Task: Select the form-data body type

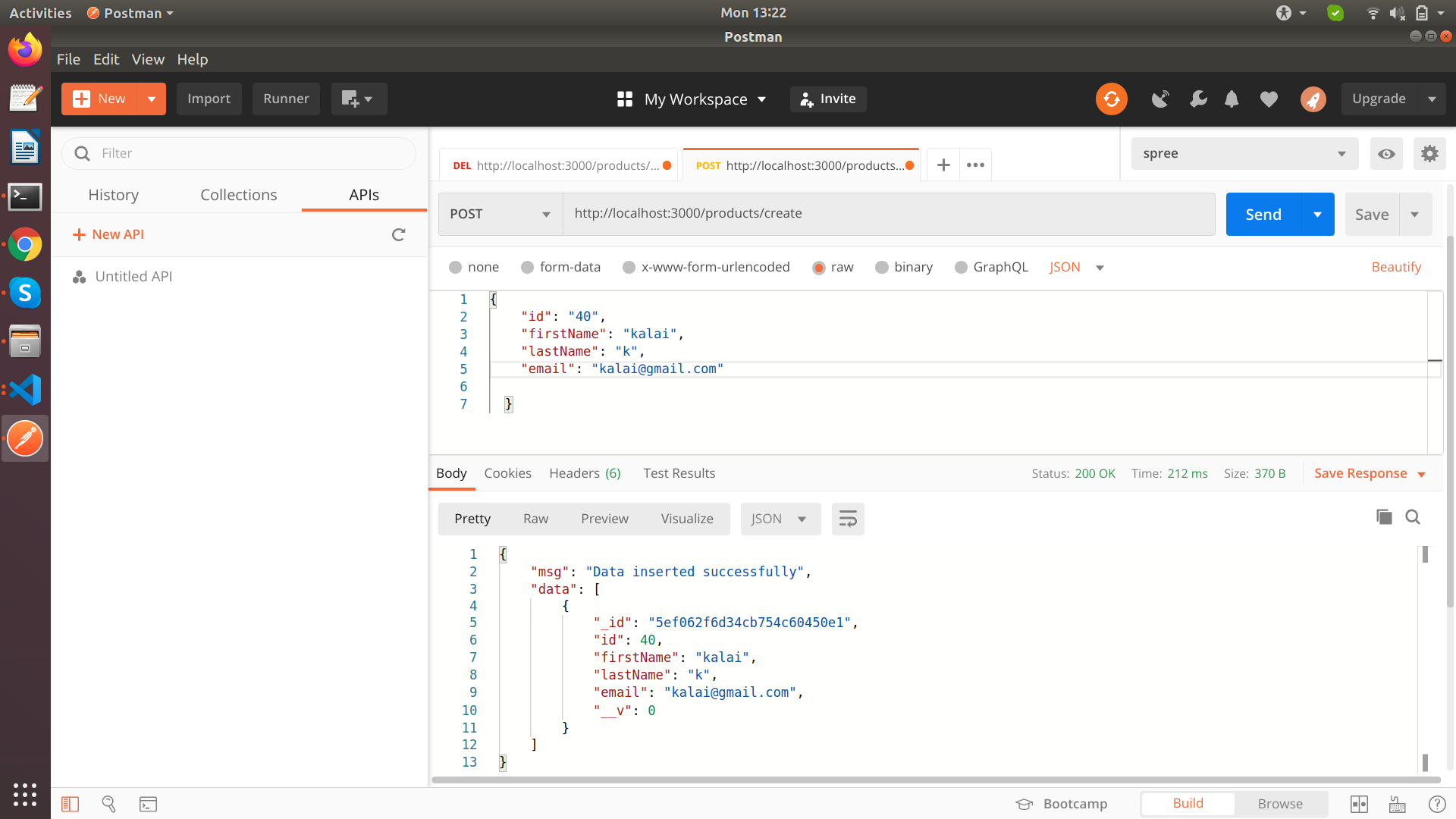Action: coord(560,268)
